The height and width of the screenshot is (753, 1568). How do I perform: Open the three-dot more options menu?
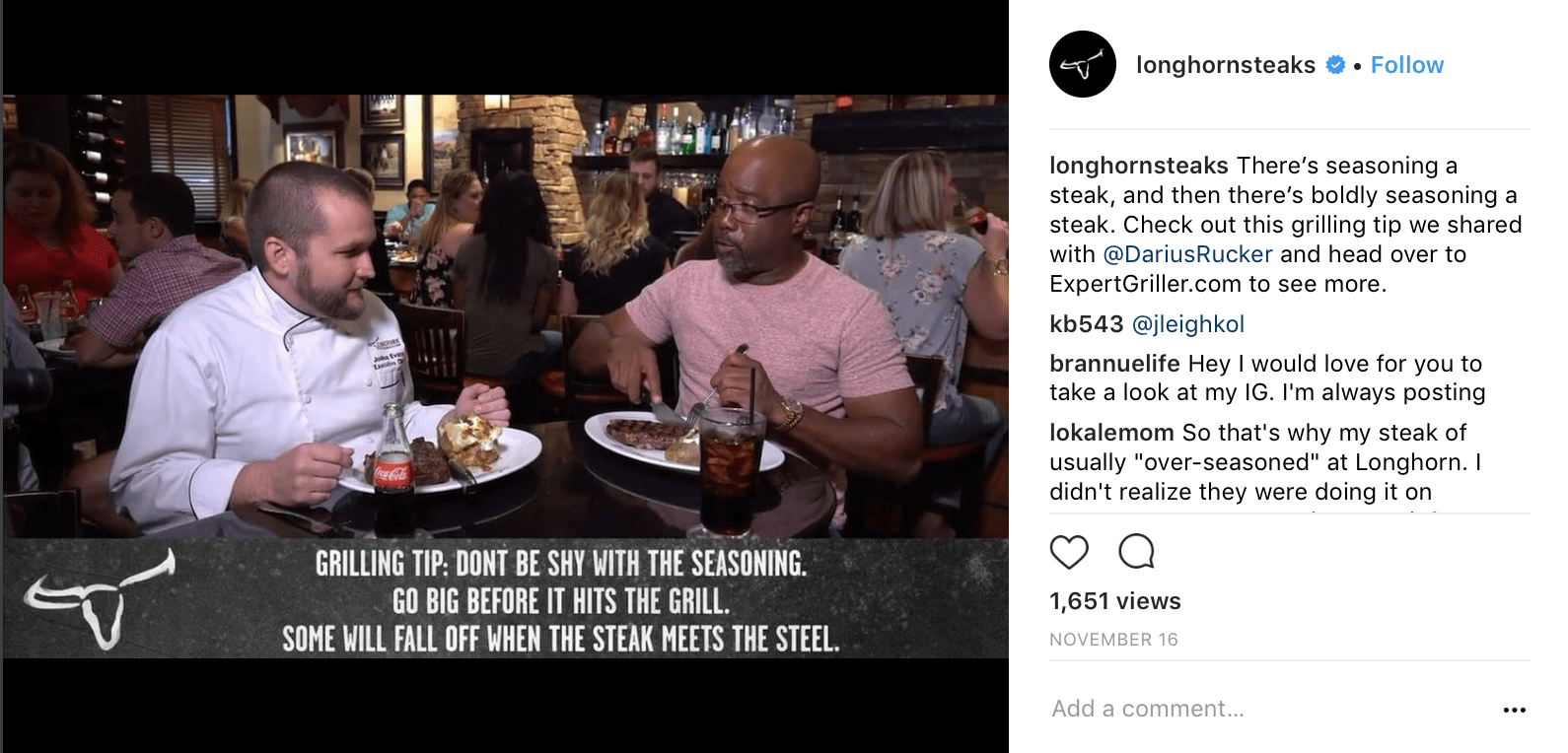(1515, 710)
